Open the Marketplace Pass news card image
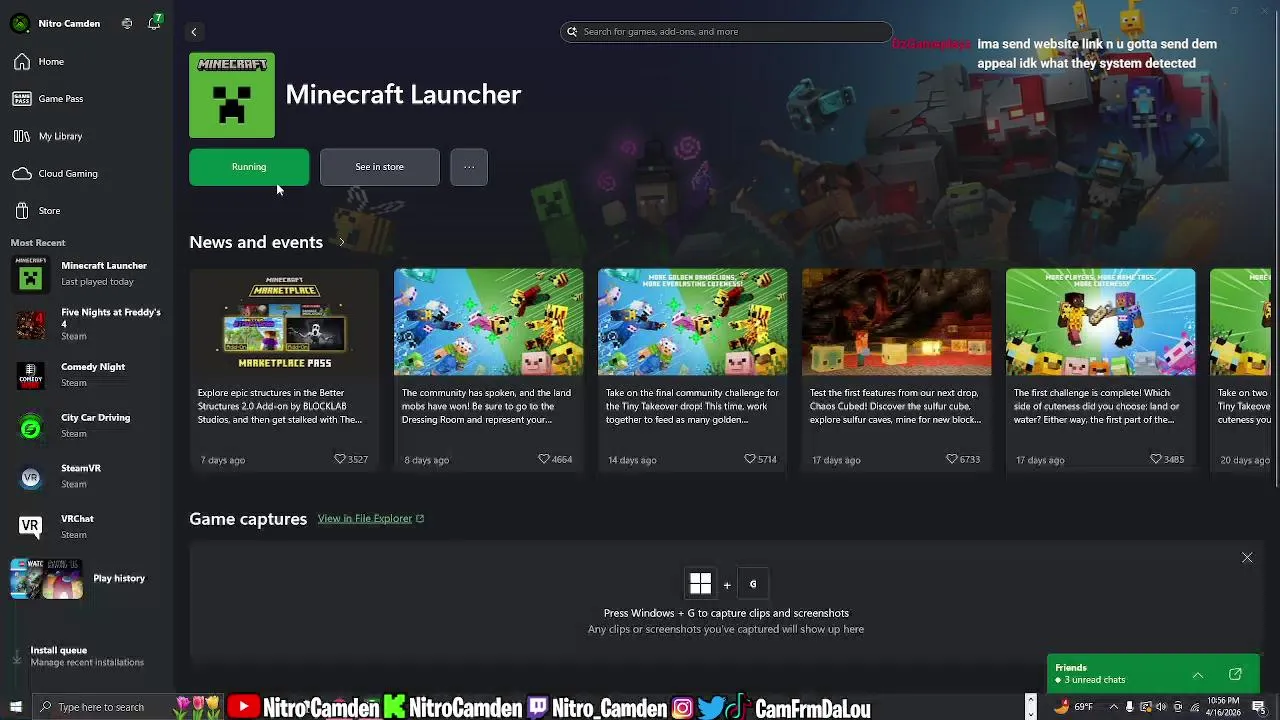 point(284,322)
